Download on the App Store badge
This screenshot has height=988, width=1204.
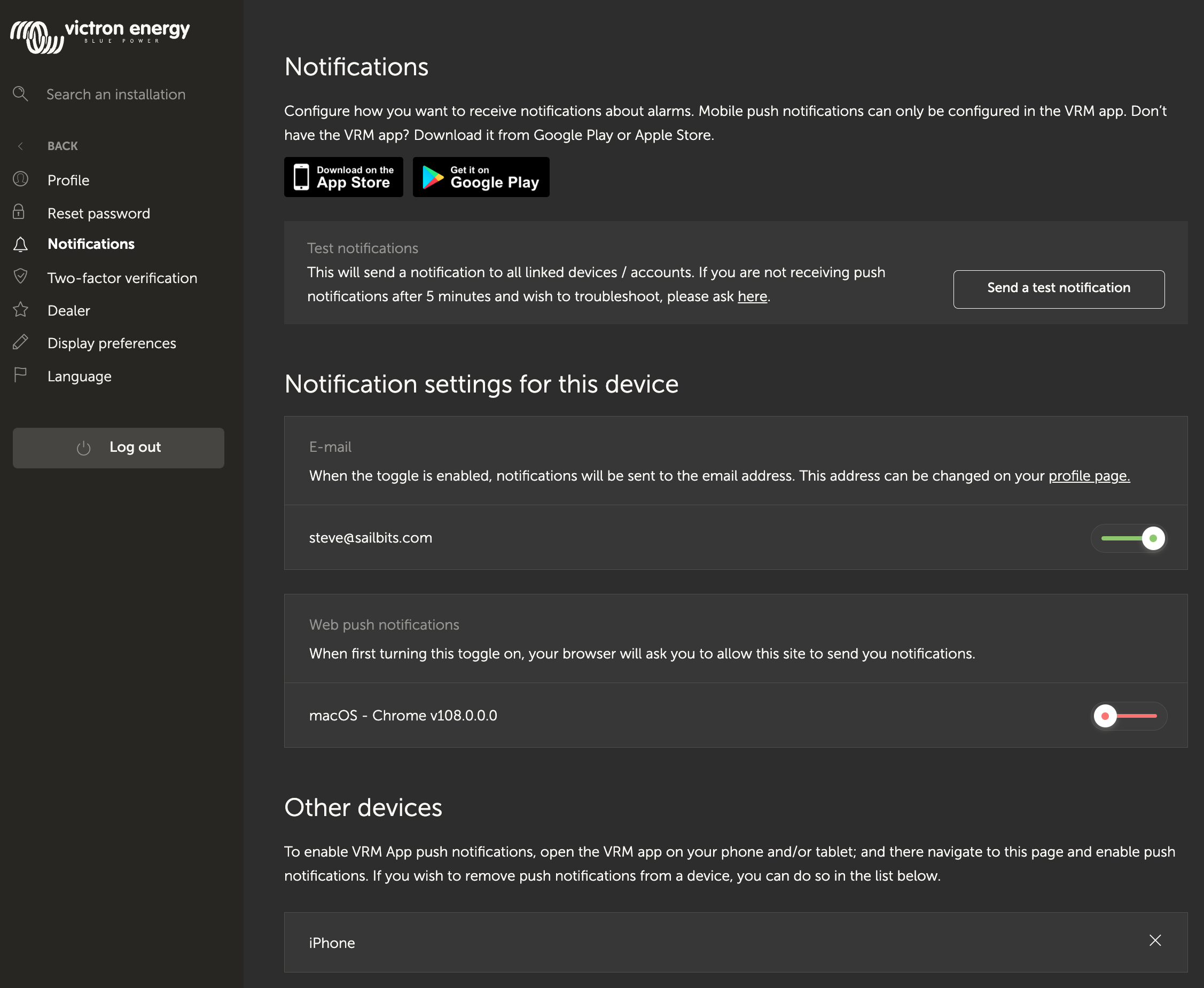tap(344, 177)
